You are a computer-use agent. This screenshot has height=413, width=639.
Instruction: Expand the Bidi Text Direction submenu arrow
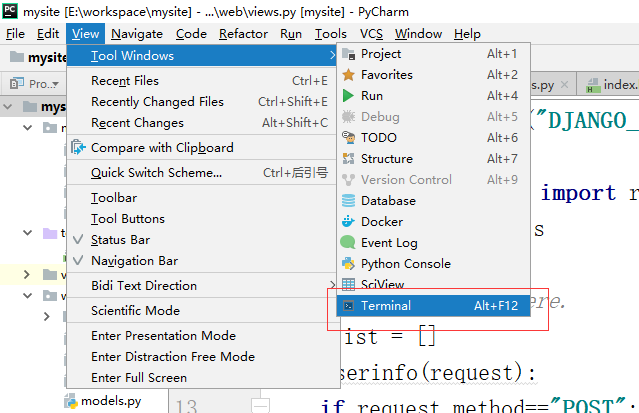click(332, 285)
